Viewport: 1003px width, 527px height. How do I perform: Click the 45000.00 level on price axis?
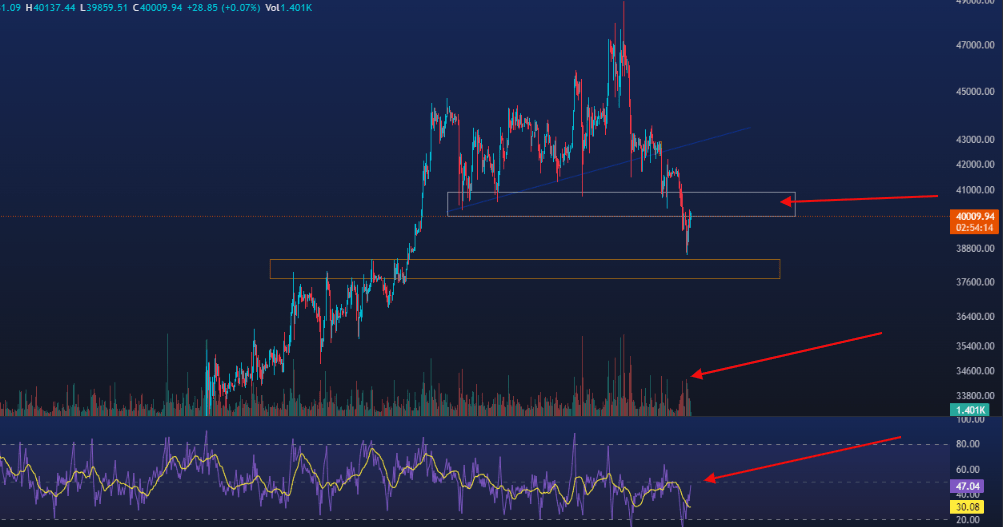coord(975,92)
